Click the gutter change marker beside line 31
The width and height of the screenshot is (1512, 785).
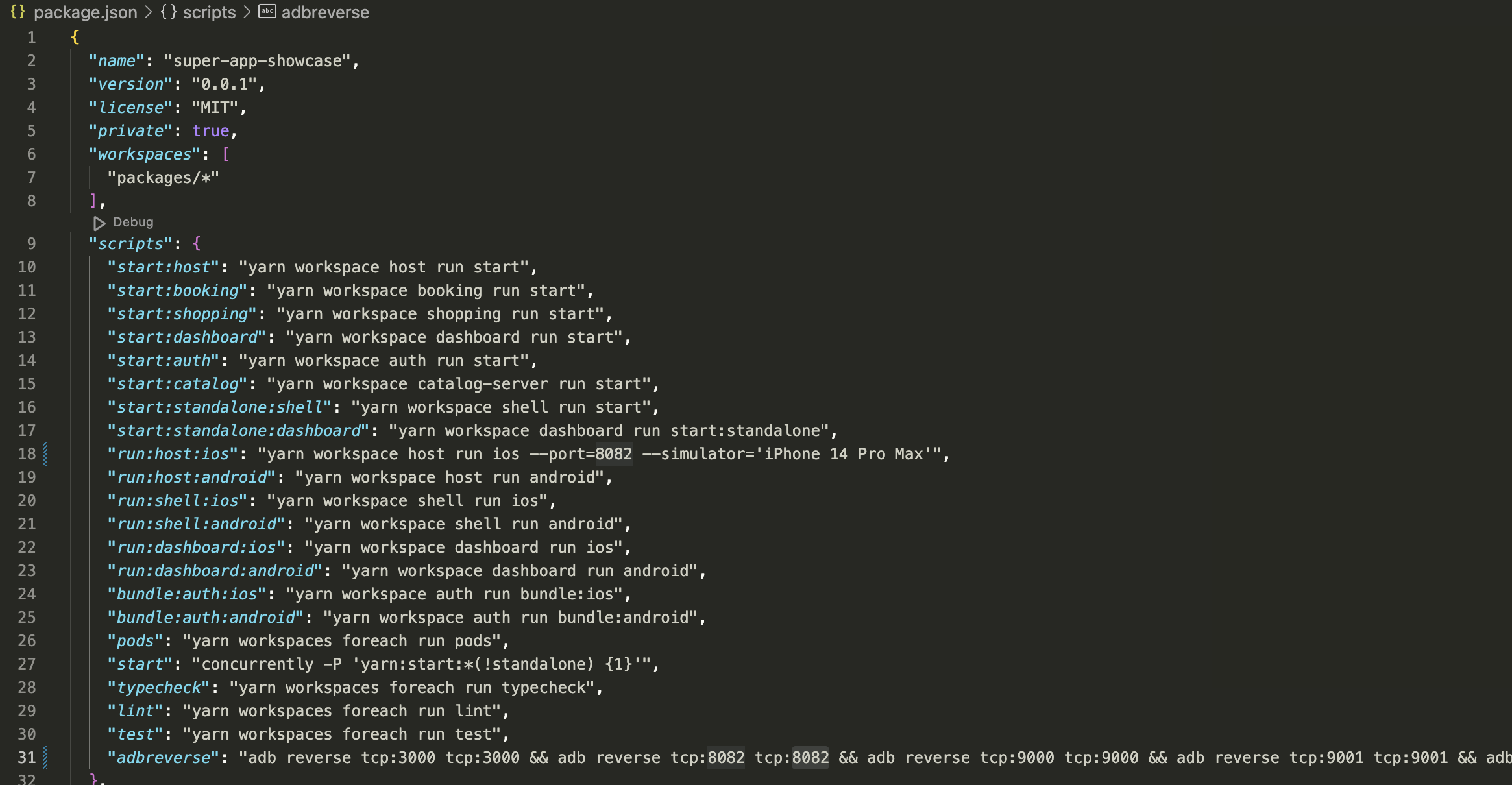point(44,757)
